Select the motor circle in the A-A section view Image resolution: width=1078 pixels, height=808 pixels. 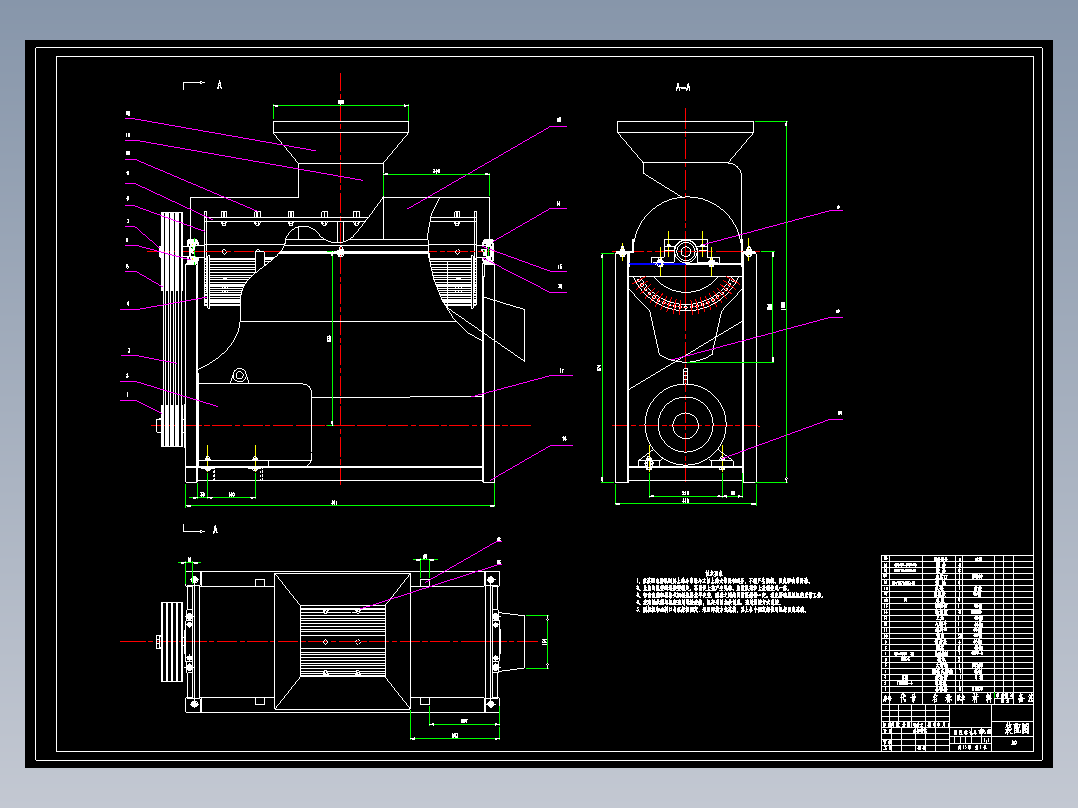pos(685,425)
